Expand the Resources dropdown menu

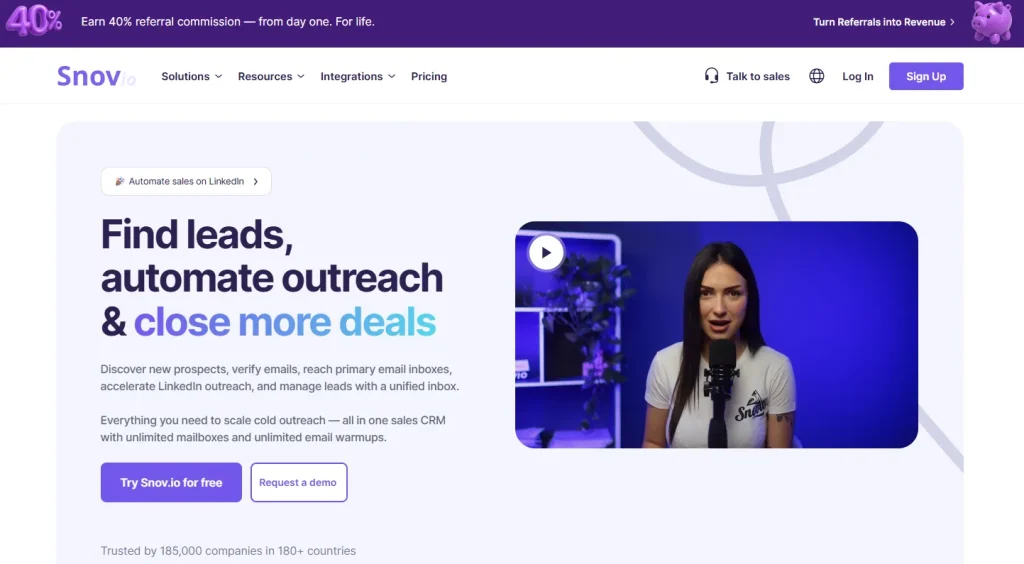[x=271, y=76]
